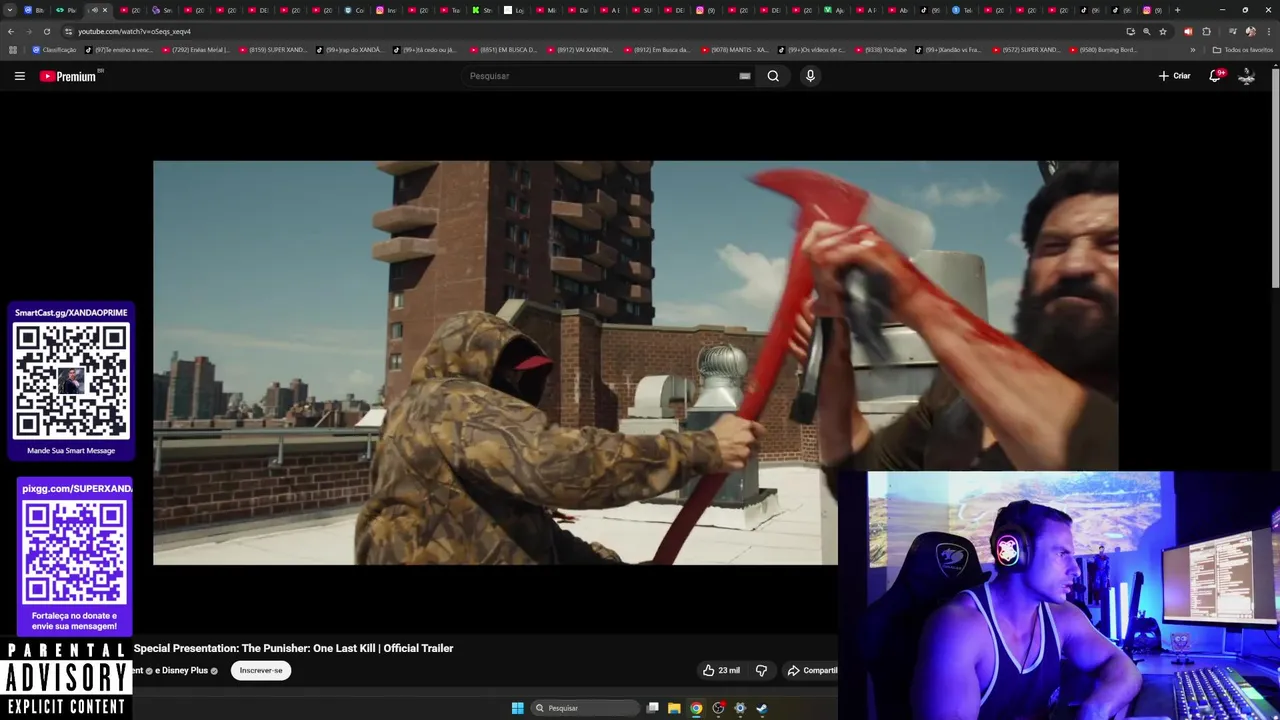The image size is (1280, 720).
Task: Go back with browser back arrow
Action: click(x=11, y=31)
